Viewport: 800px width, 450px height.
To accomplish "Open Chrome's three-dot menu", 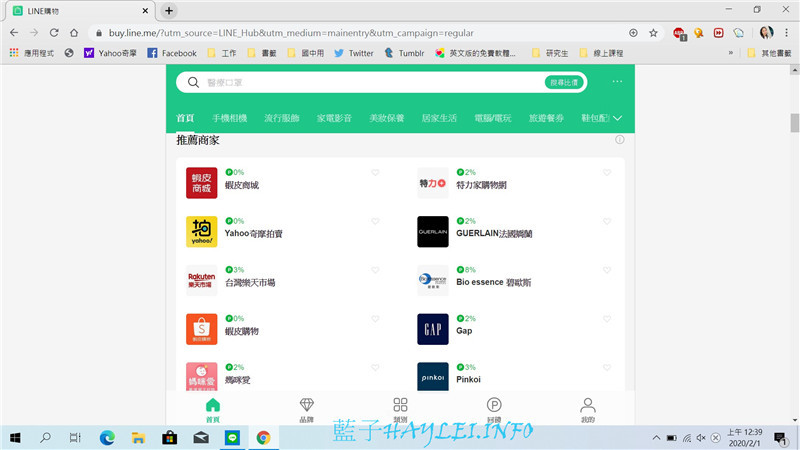I will [x=786, y=33].
